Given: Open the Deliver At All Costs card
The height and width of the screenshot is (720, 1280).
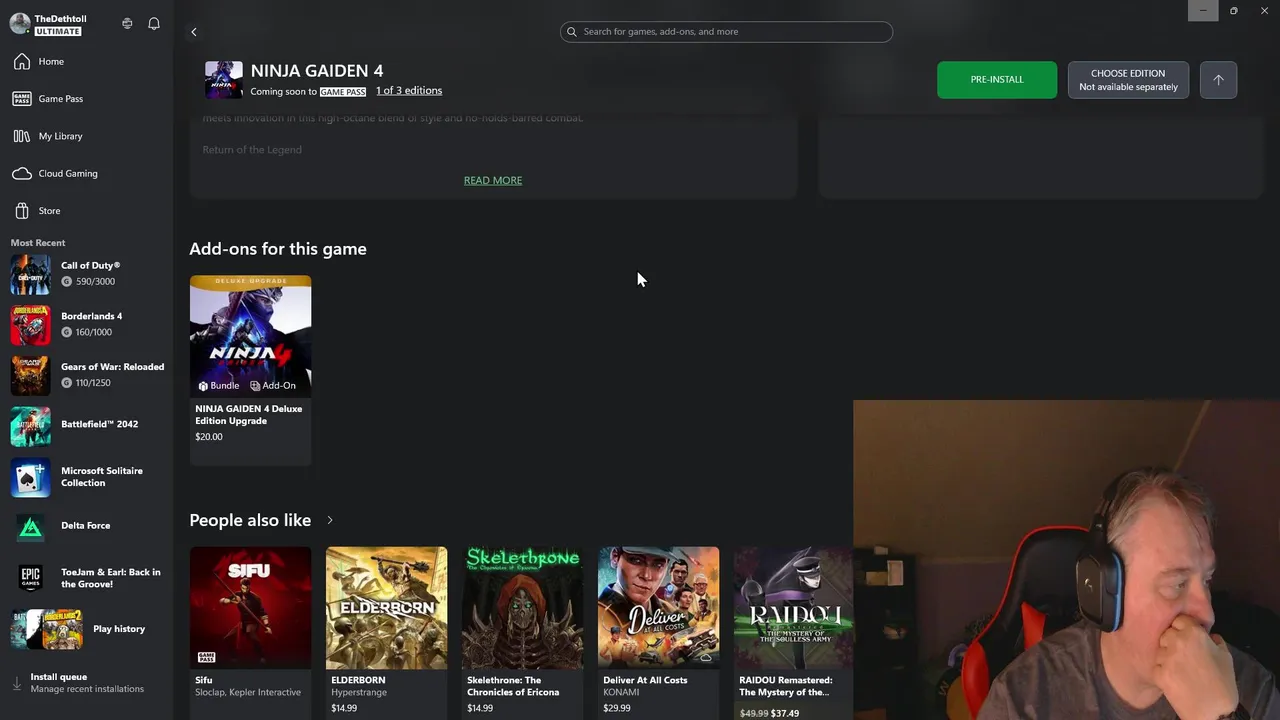Looking at the screenshot, I should tap(658, 632).
